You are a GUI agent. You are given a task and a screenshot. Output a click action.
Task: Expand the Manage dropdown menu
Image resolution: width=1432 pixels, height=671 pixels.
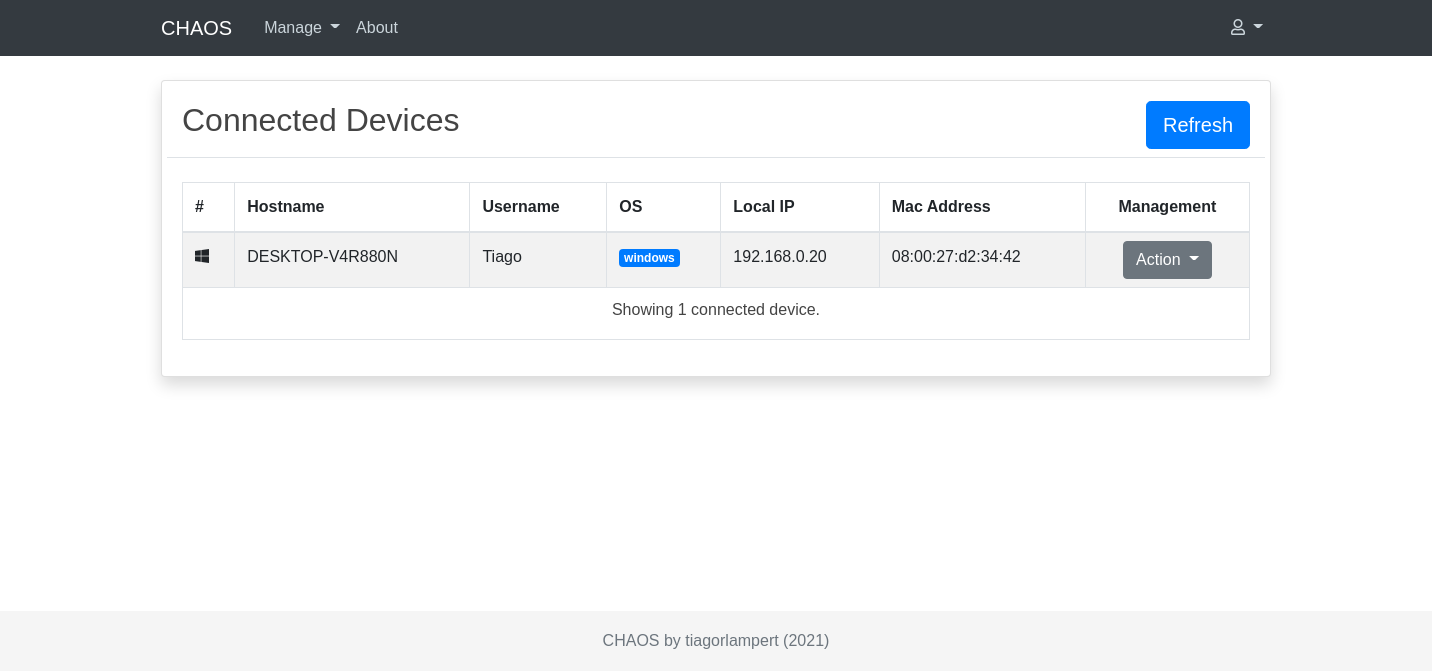302,28
